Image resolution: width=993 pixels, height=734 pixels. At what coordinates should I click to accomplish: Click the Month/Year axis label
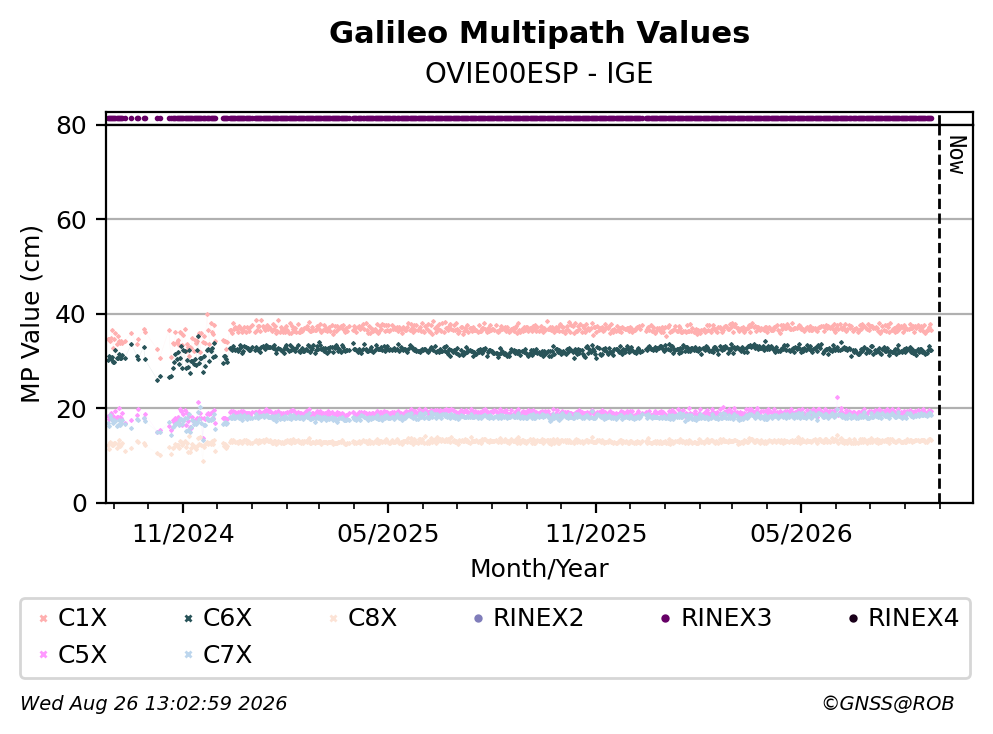coord(539,569)
